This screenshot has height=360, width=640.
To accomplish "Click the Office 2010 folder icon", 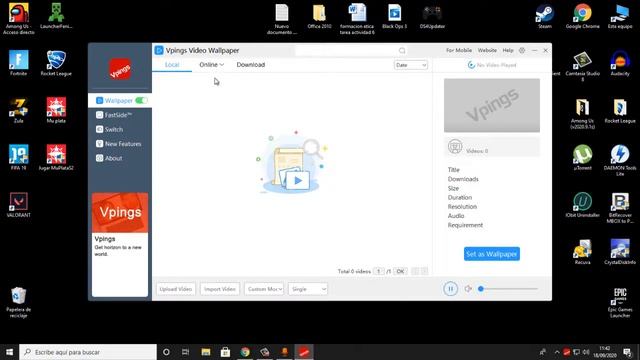I will pyautogui.click(x=319, y=16).
